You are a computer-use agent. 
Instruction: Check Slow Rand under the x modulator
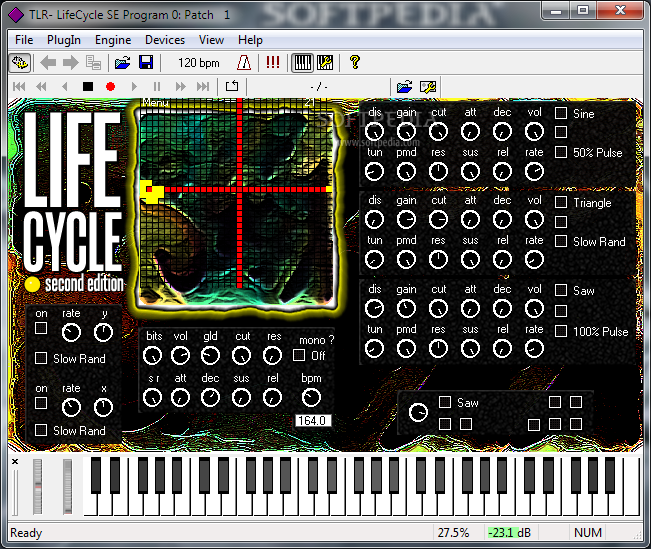coord(41,430)
